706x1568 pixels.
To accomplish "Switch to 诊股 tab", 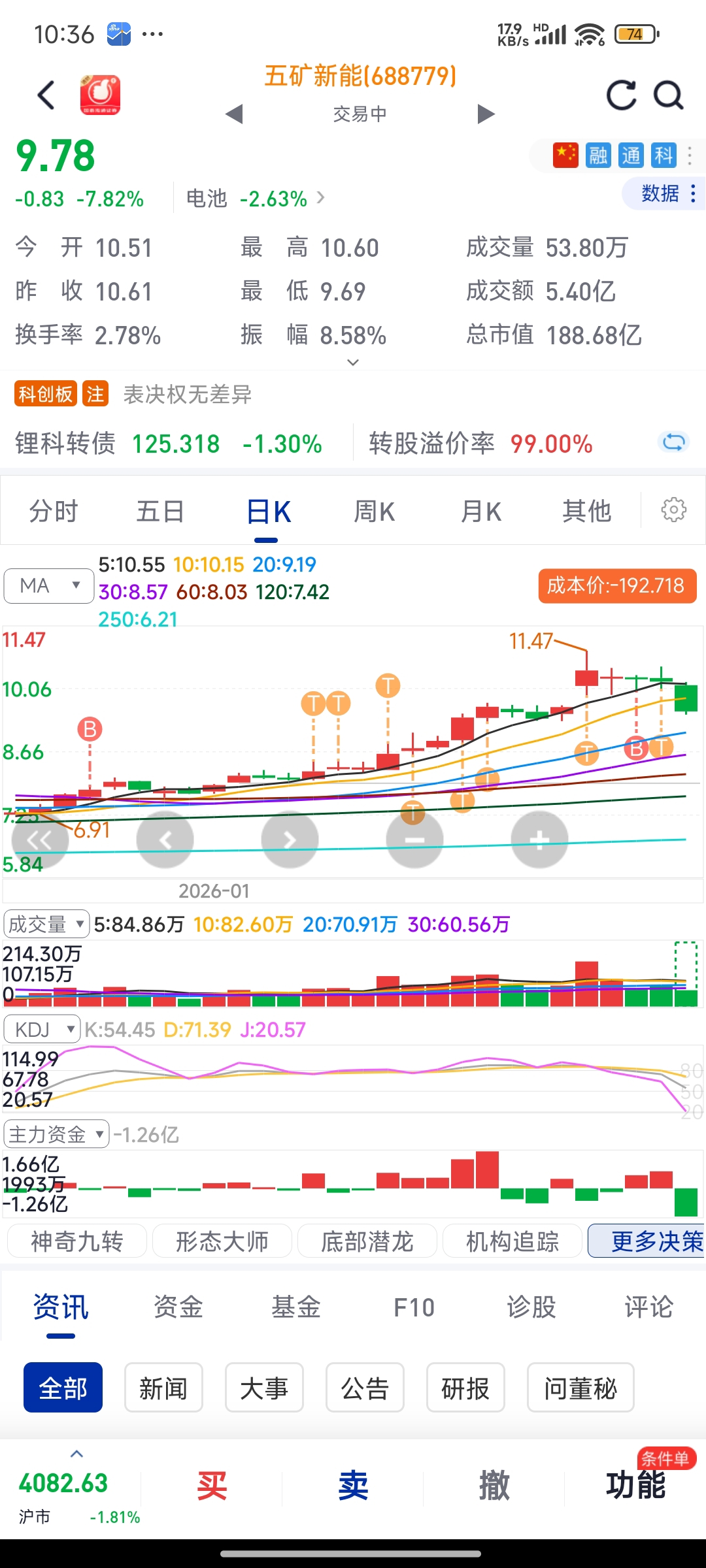I will point(531,1307).
